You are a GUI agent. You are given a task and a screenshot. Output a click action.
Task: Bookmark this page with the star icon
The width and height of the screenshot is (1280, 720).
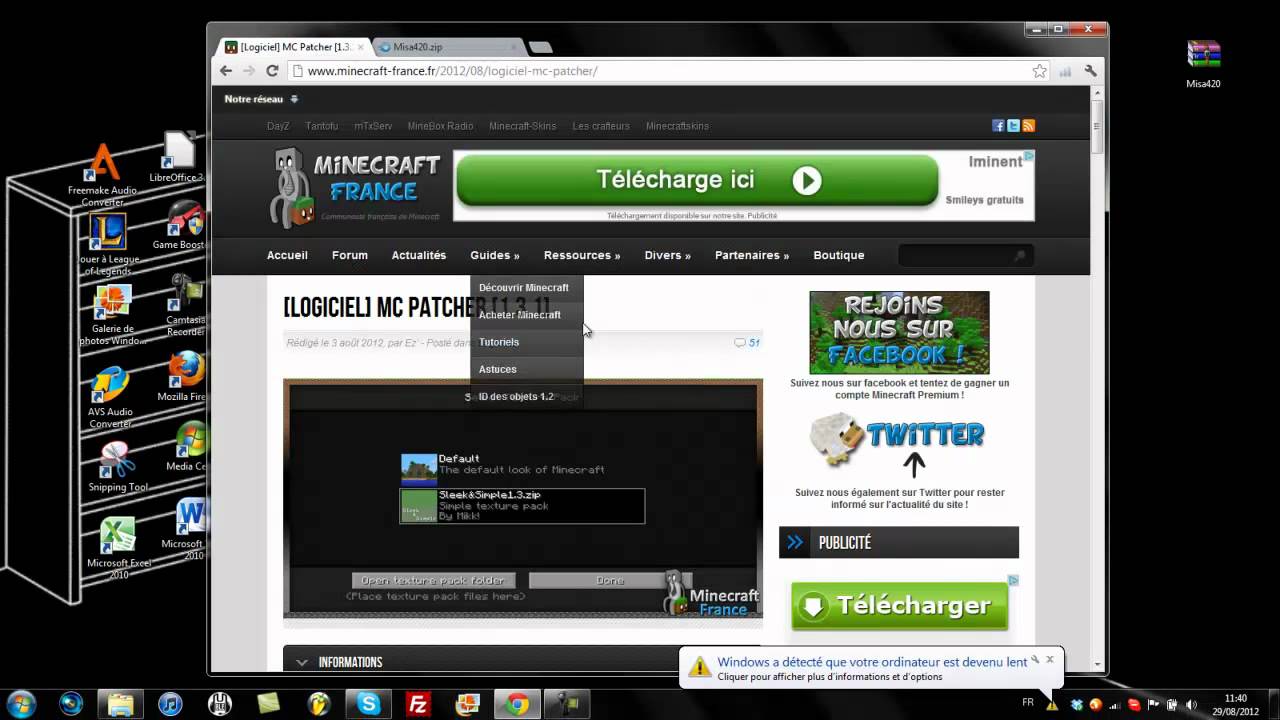coord(1039,71)
